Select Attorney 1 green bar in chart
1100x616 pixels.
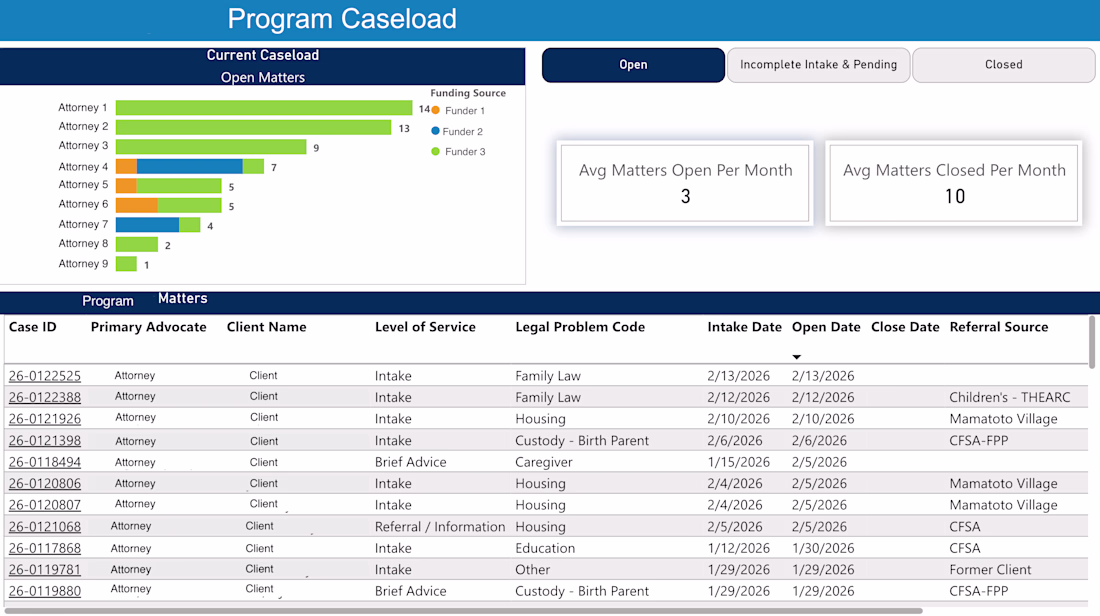click(264, 107)
